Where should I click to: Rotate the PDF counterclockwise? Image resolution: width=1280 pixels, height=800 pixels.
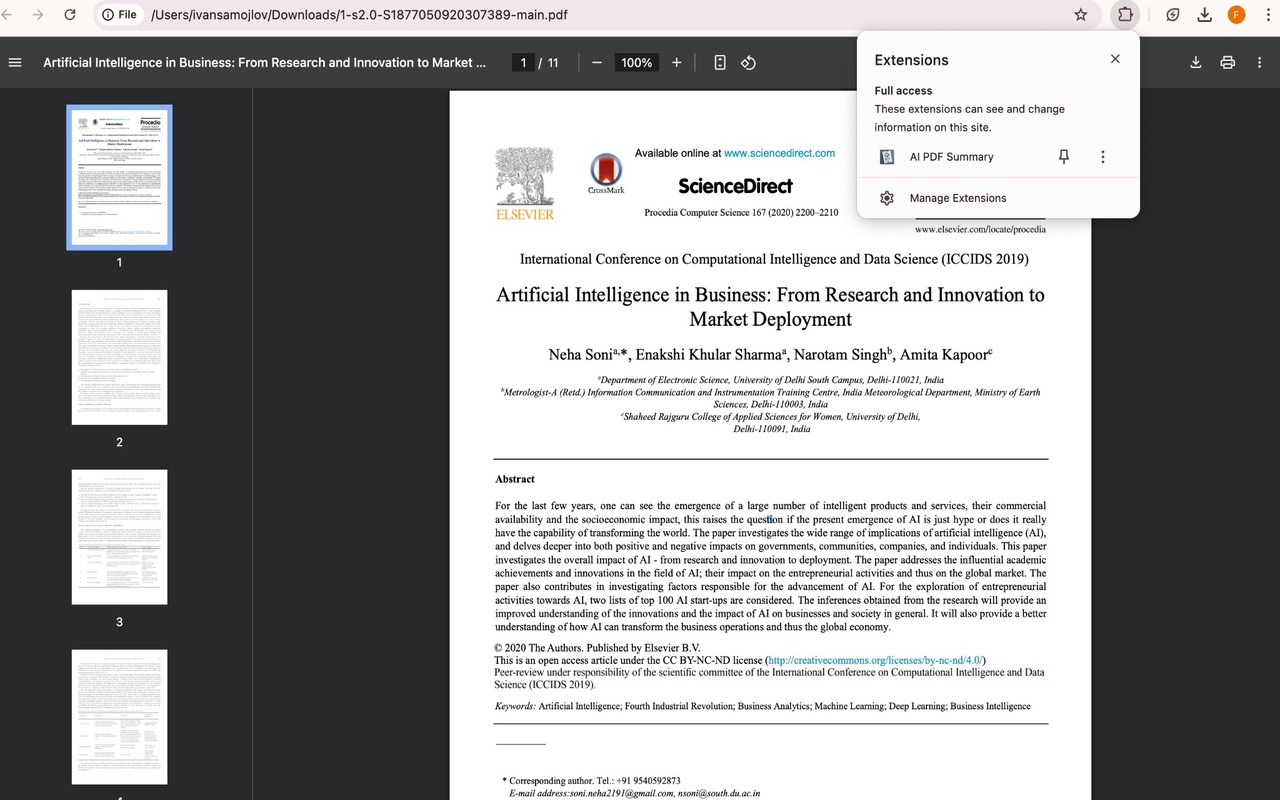point(748,62)
